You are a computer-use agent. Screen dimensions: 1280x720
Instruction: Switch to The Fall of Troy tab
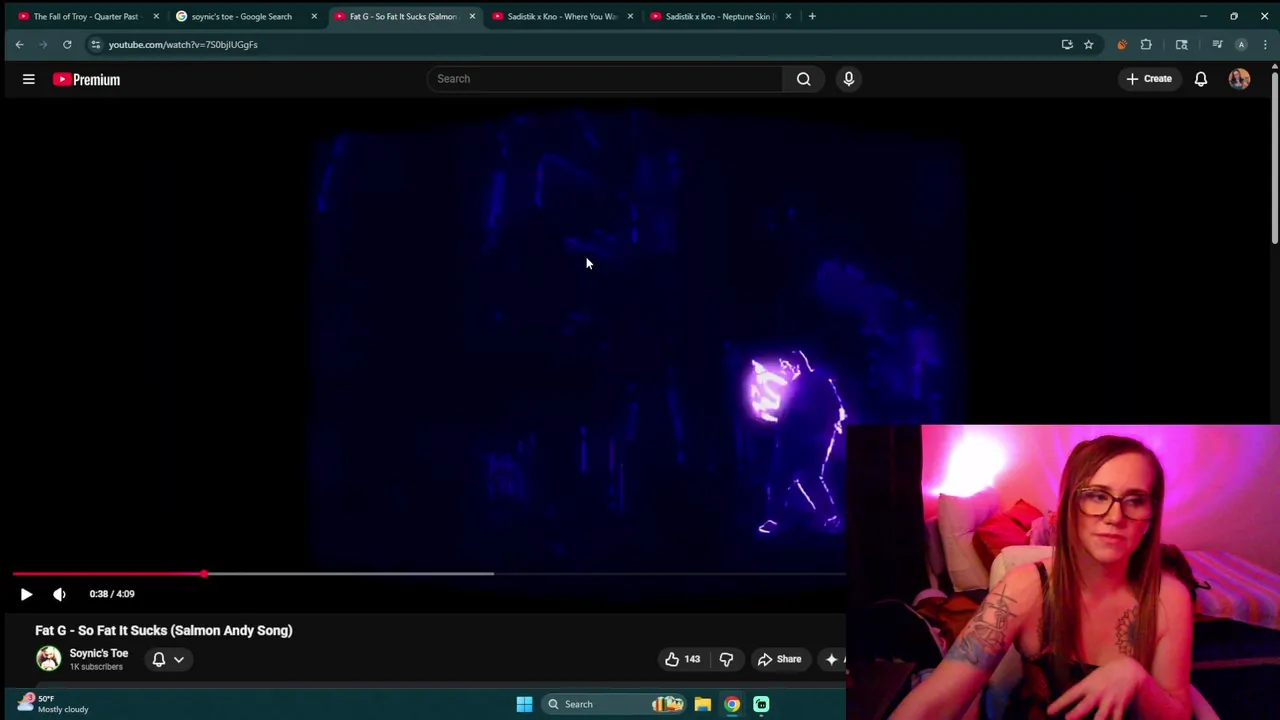coord(85,16)
